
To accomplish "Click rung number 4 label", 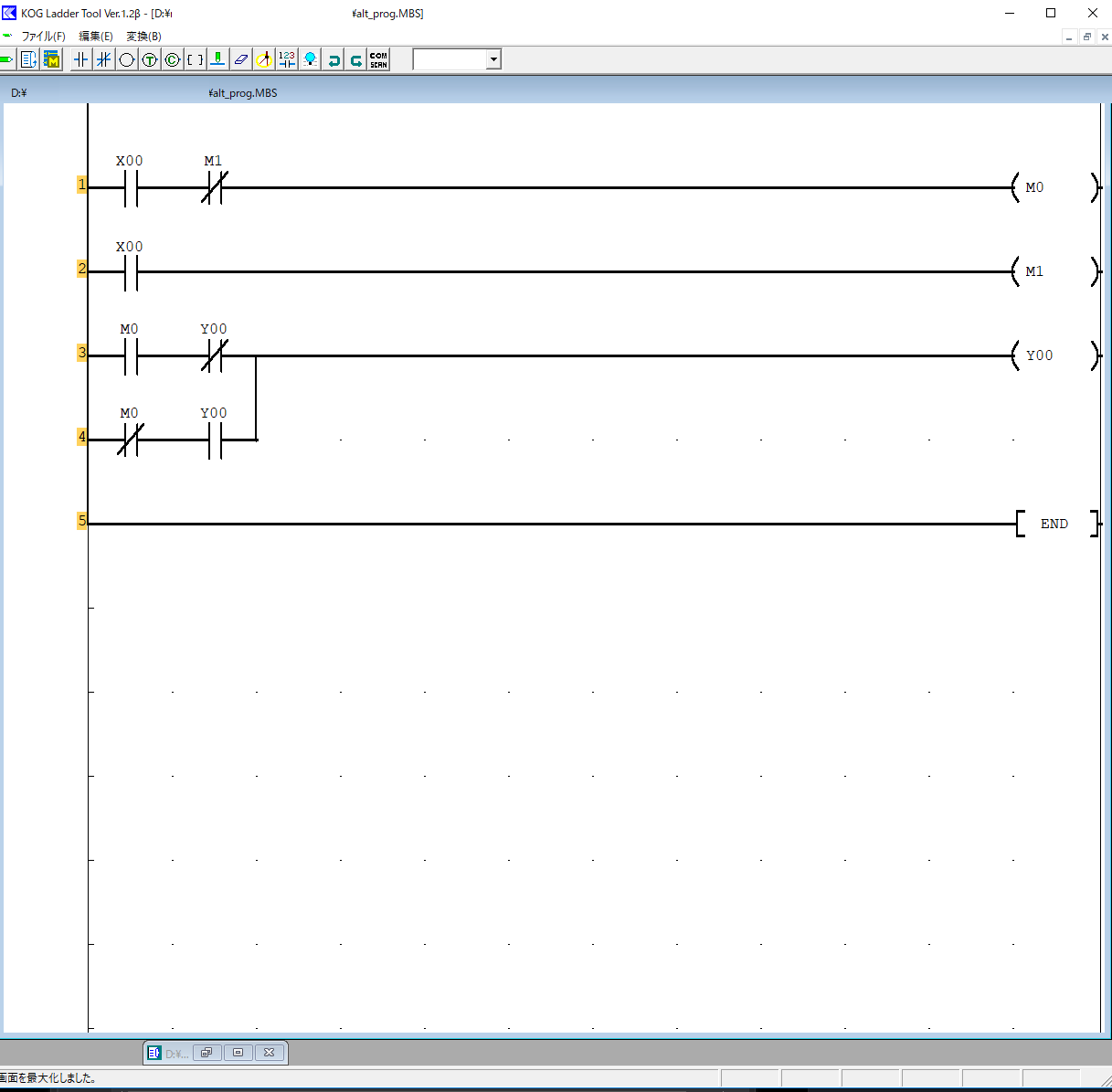I will pyautogui.click(x=81, y=437).
